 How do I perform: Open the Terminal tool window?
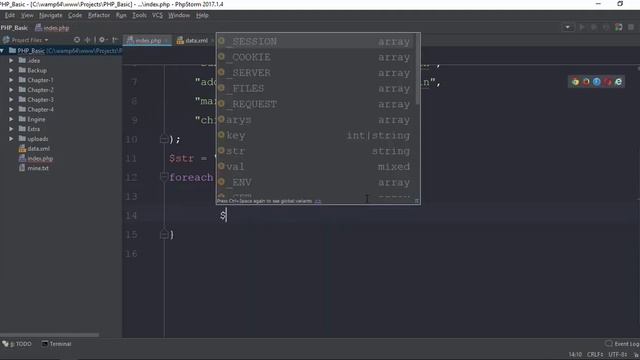56,344
